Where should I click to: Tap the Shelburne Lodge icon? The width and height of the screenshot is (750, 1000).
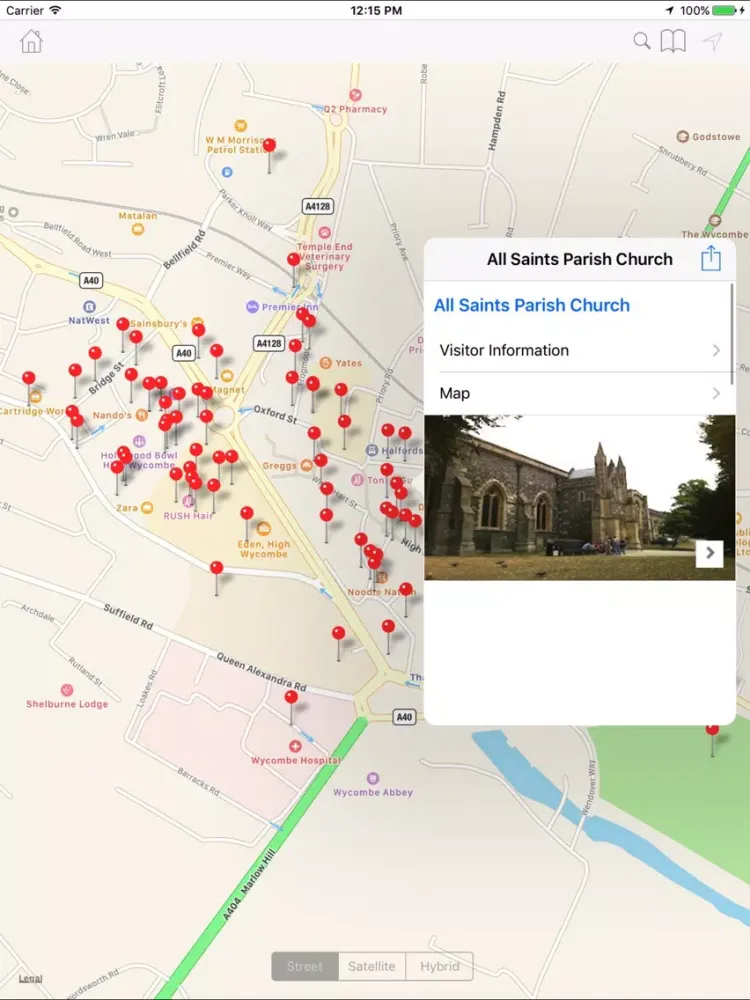coord(66,690)
